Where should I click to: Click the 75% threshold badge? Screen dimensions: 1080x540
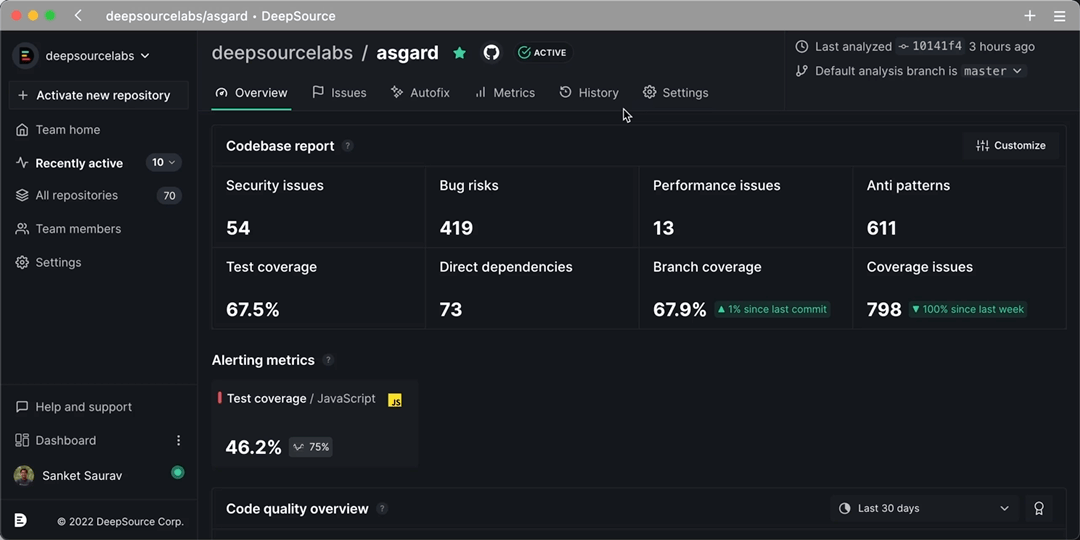click(x=311, y=447)
